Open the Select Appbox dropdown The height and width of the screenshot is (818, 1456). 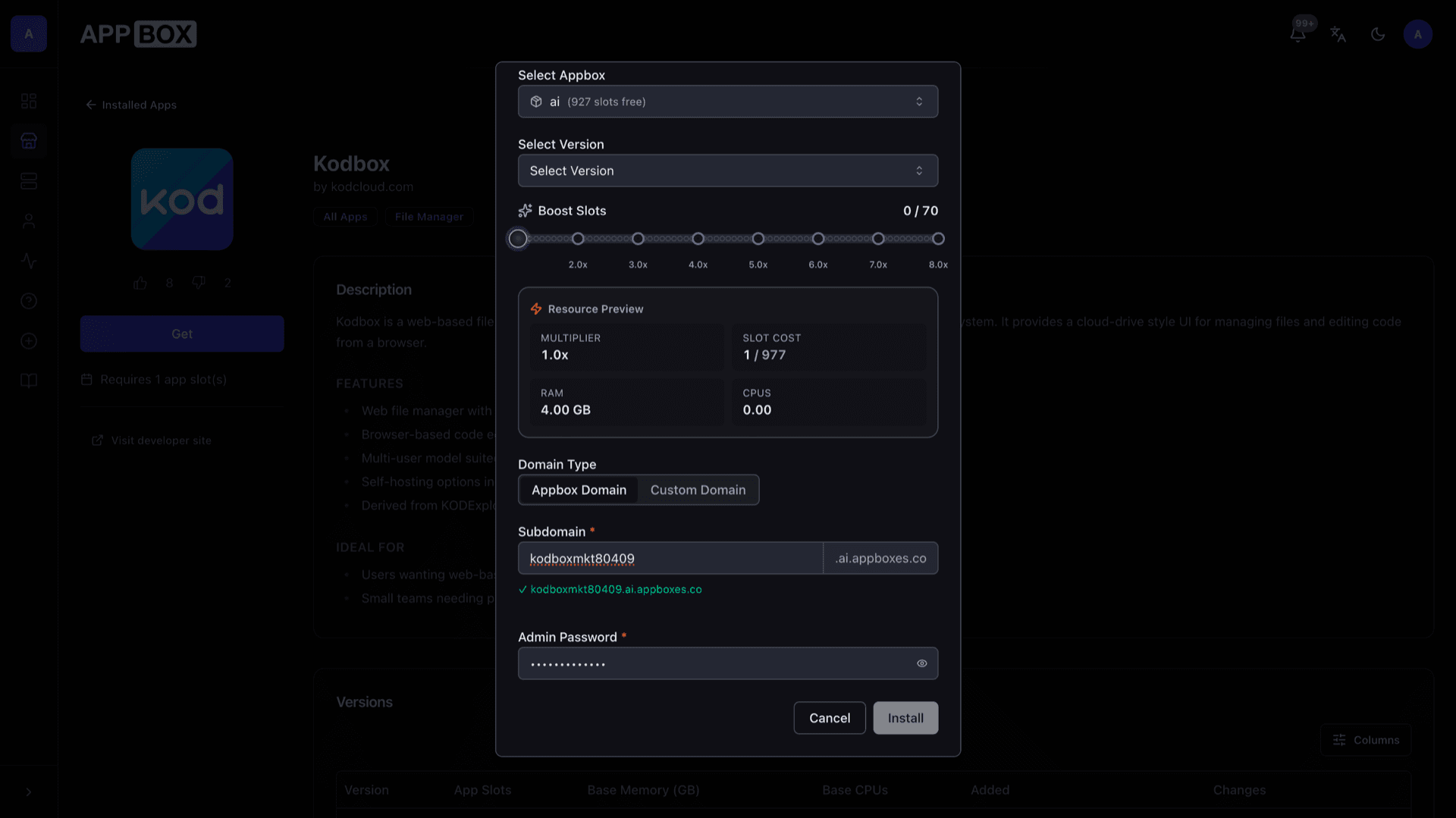pos(728,102)
